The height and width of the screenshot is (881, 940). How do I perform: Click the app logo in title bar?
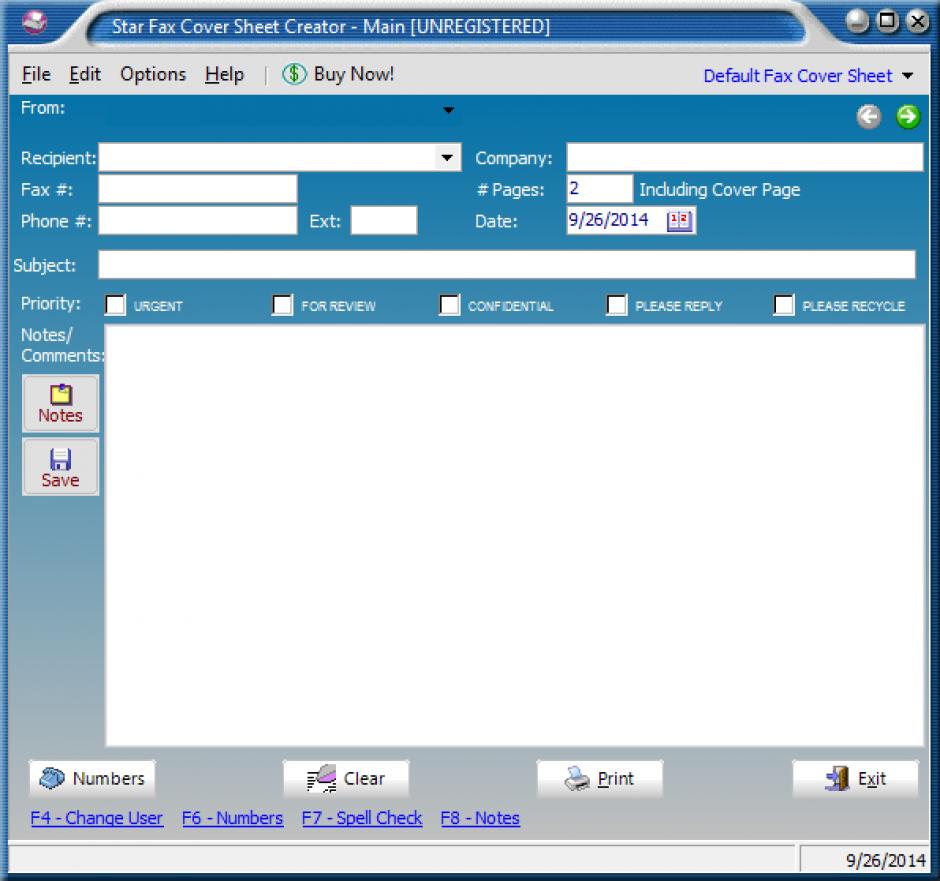tap(34, 23)
